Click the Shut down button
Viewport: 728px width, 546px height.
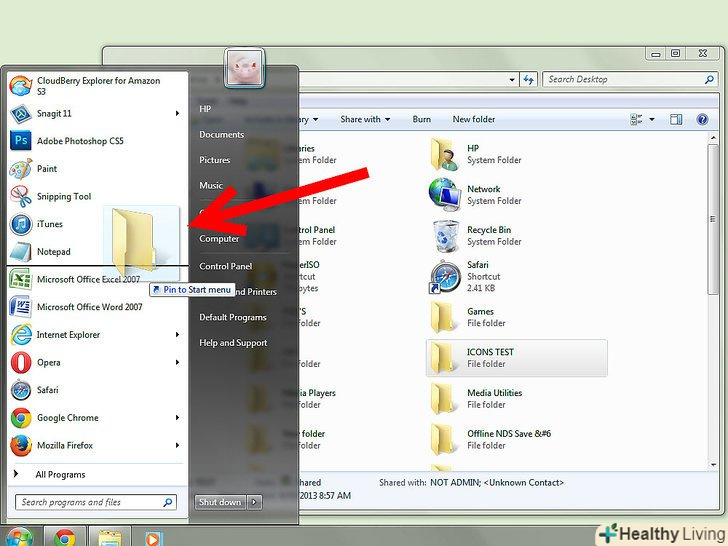[x=220, y=502]
